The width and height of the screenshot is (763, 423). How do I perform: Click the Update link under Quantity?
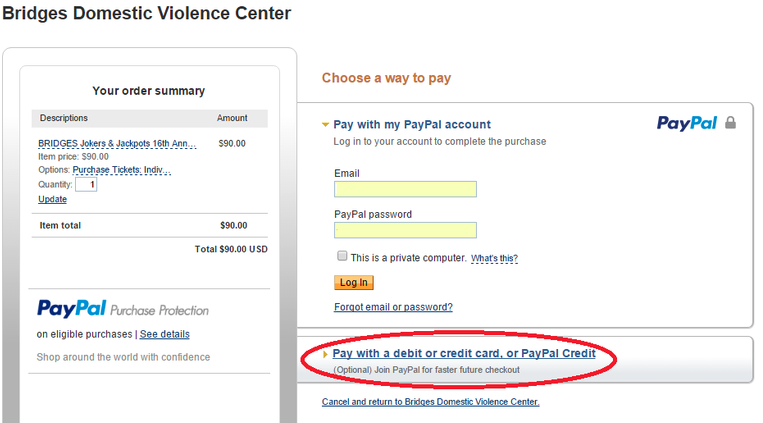pyautogui.click(x=53, y=199)
